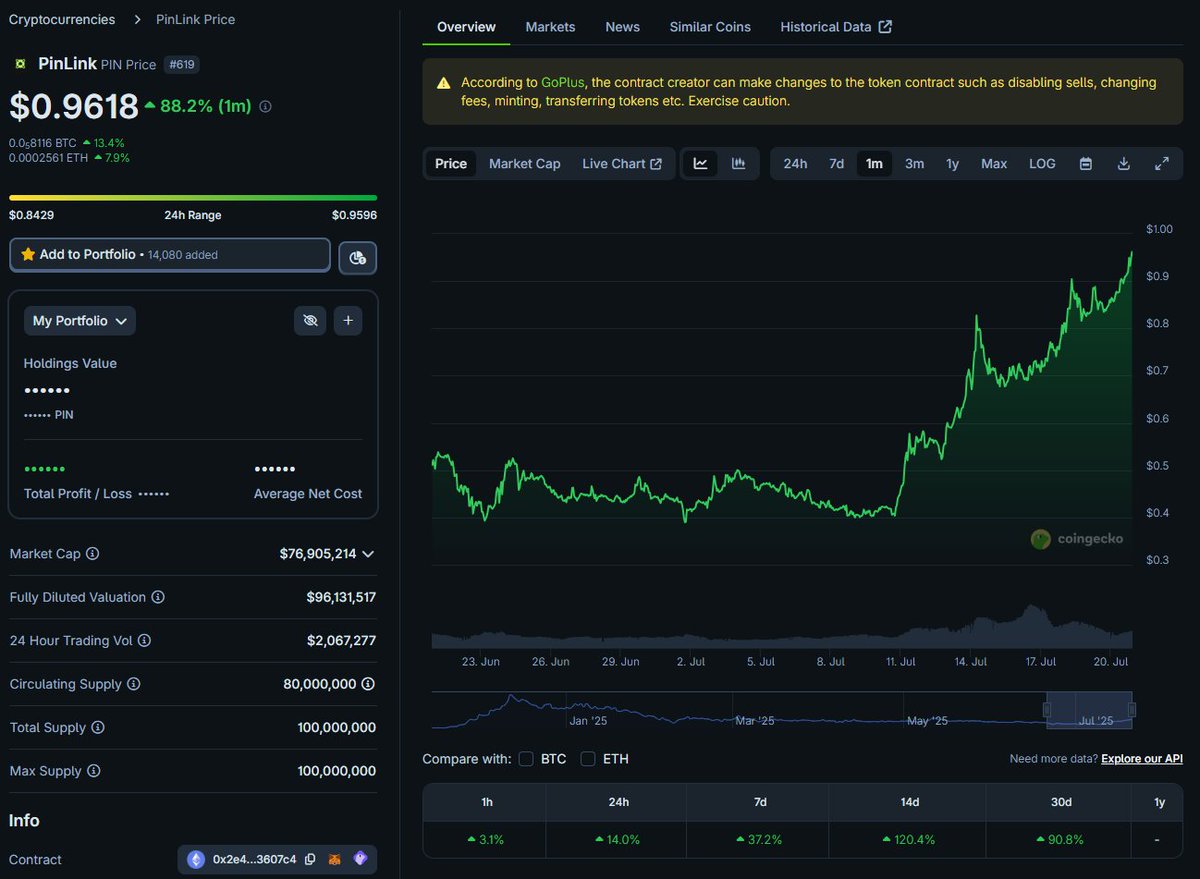This screenshot has height=879, width=1200.
Task: Select the 3m chart range
Action: click(914, 164)
